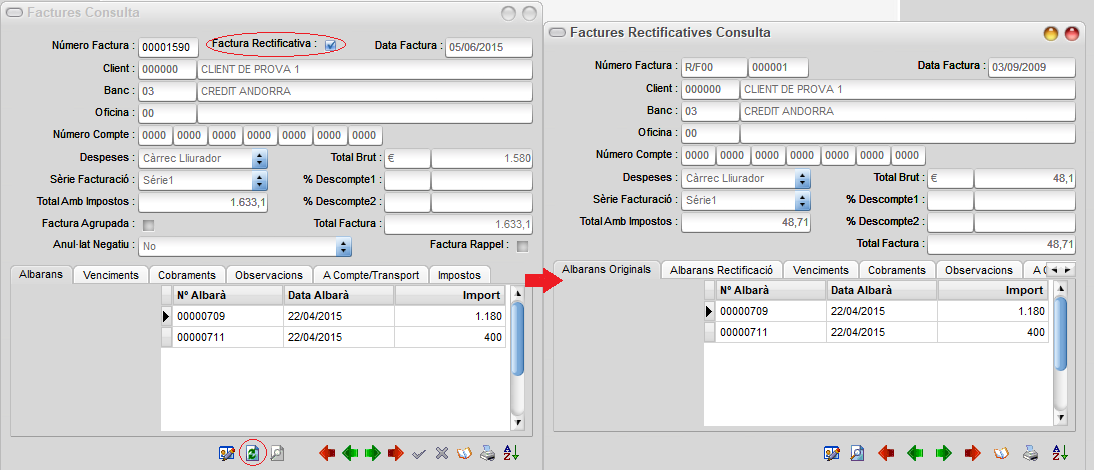Go to next record in Factures Rectificatives Consulta
The image size is (1094, 470).
pyautogui.click(x=944, y=453)
